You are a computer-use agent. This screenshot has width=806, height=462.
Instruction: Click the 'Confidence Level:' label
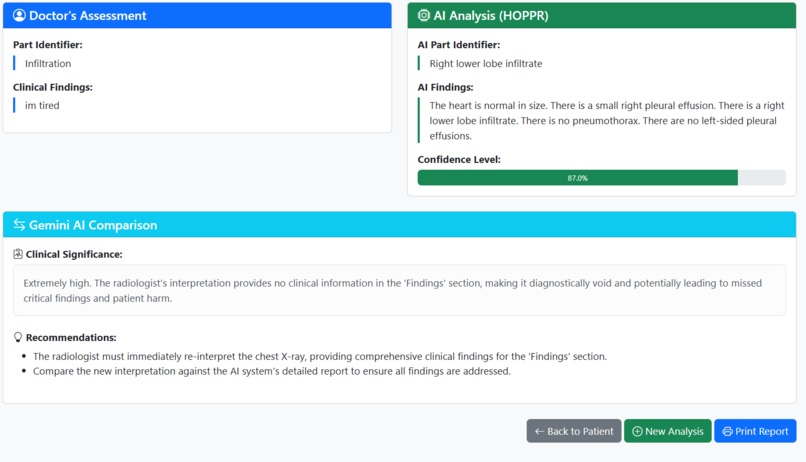459,159
